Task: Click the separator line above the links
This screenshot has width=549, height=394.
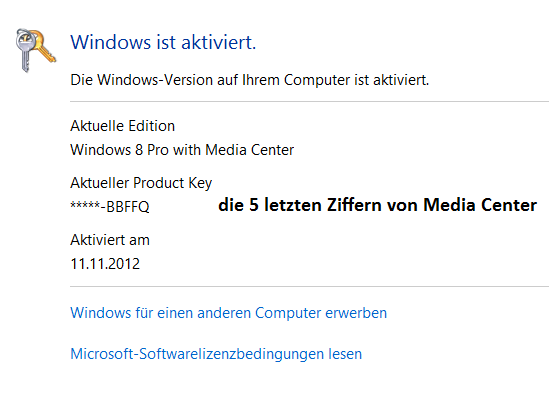Action: click(x=310, y=286)
